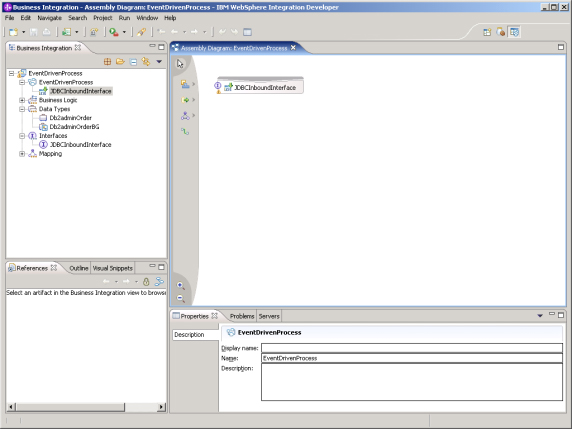Open the Project menu
Screen dimensions: 572x429
click(103, 18)
